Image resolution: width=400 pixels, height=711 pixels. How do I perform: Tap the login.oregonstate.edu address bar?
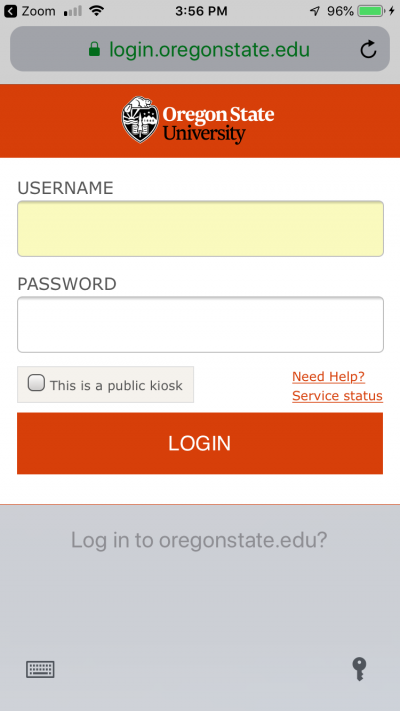click(200, 49)
